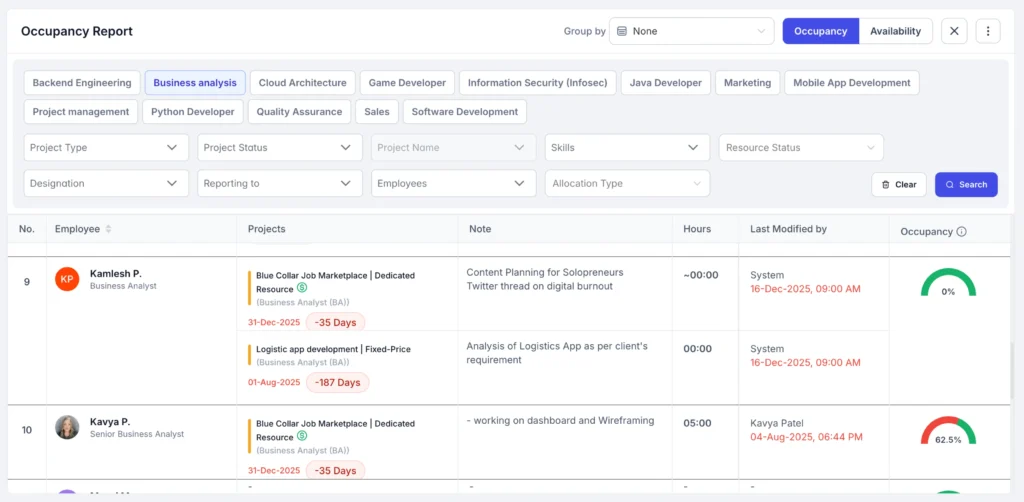Open the Reporting to dropdown
Screen dimensions: 1024x502
pyautogui.click(x=280, y=183)
